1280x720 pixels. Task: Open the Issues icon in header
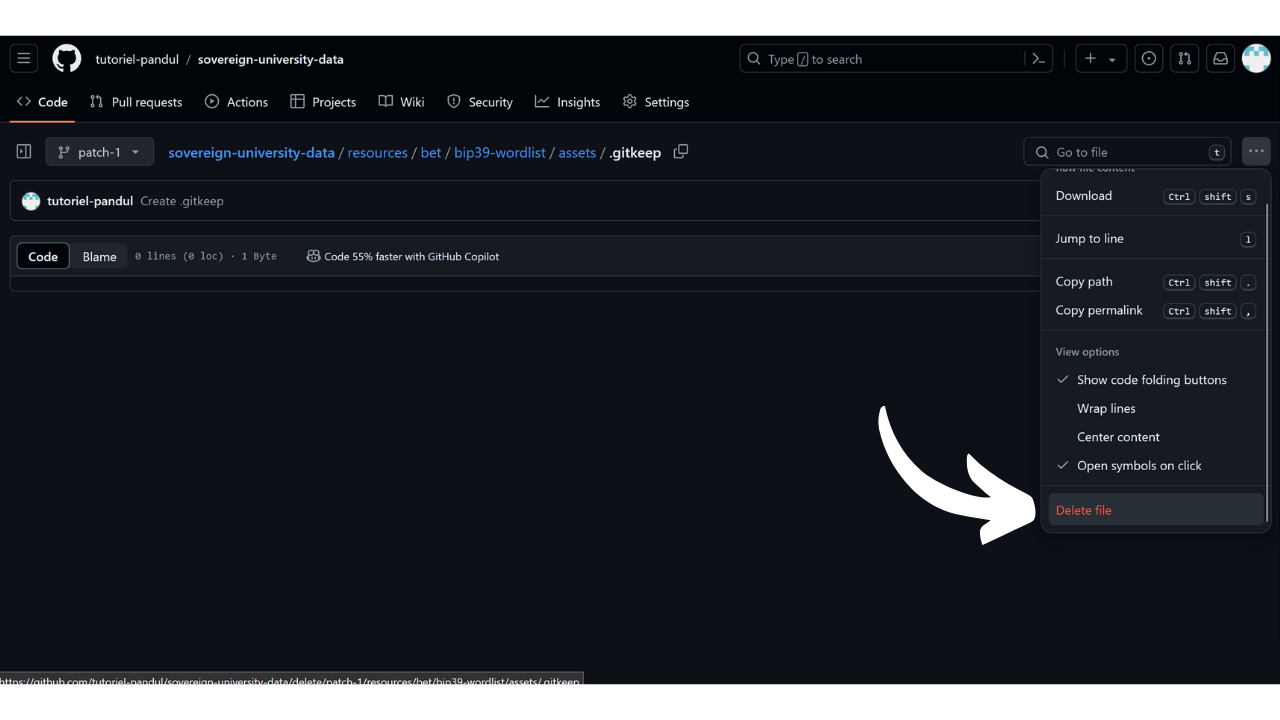1149,59
